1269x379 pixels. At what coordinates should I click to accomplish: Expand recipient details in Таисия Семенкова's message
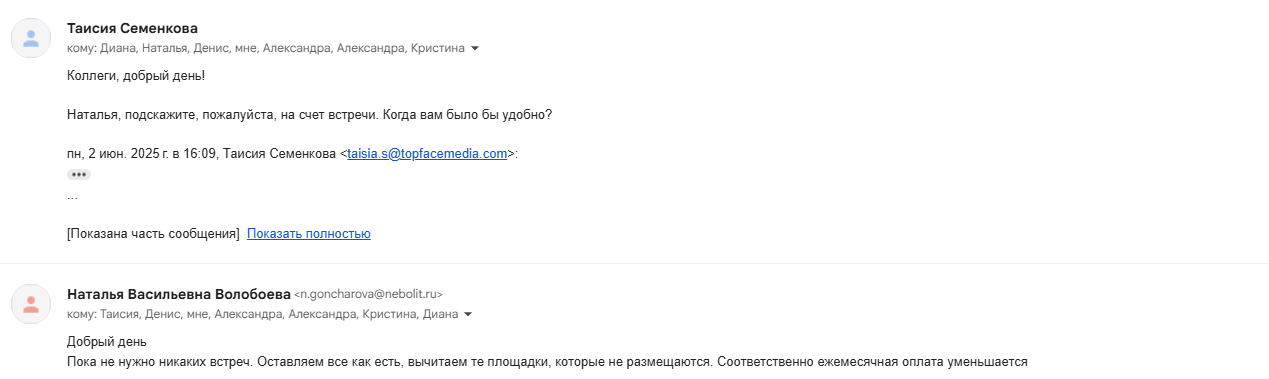[x=475, y=48]
